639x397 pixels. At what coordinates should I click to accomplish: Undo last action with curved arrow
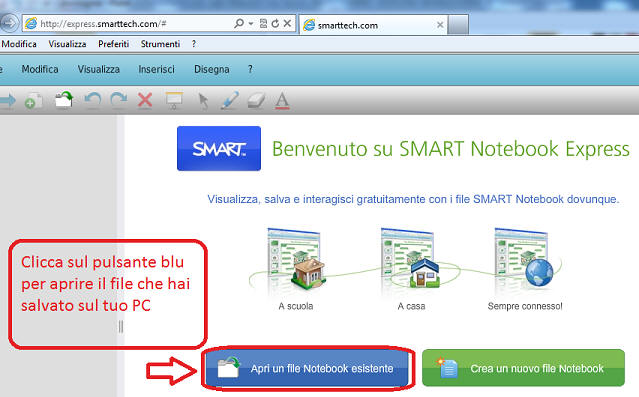point(92,100)
